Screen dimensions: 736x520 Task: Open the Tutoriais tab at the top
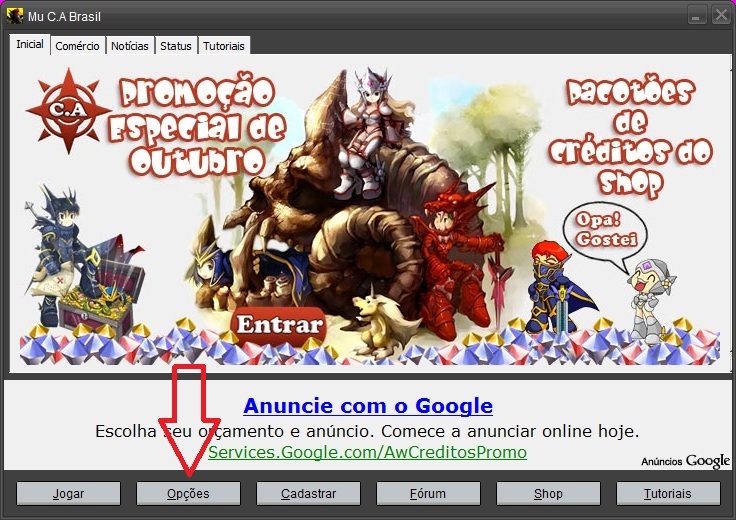click(224, 46)
